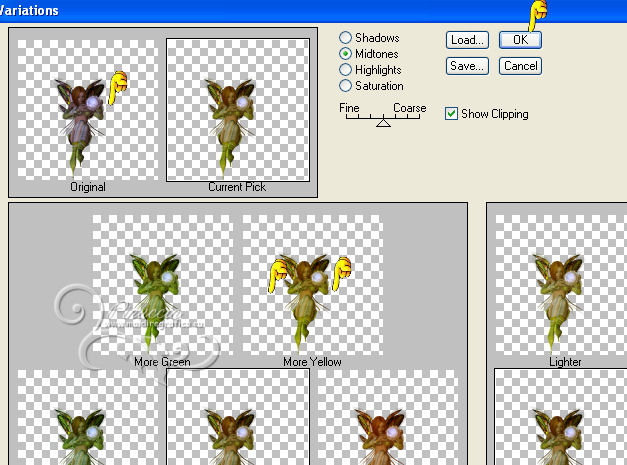The image size is (627, 465).
Task: Click the Lighter thumbnail
Action: (x=561, y=285)
